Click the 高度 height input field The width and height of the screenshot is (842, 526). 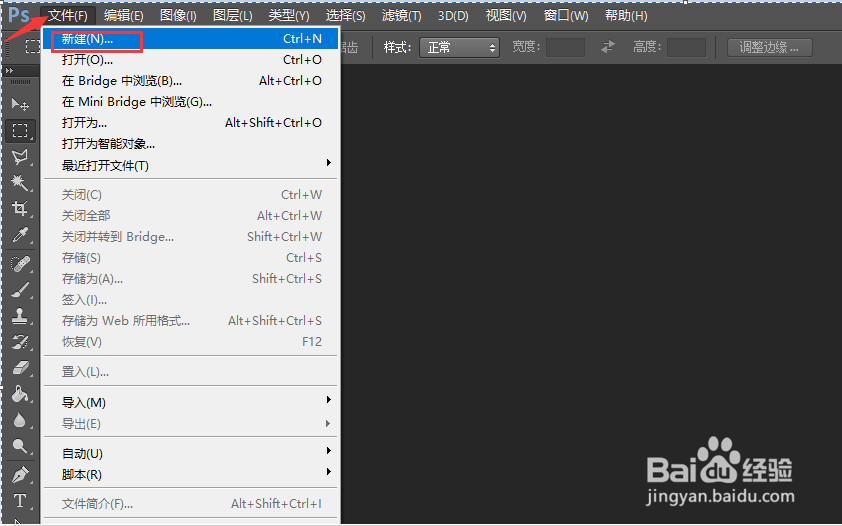click(x=686, y=47)
